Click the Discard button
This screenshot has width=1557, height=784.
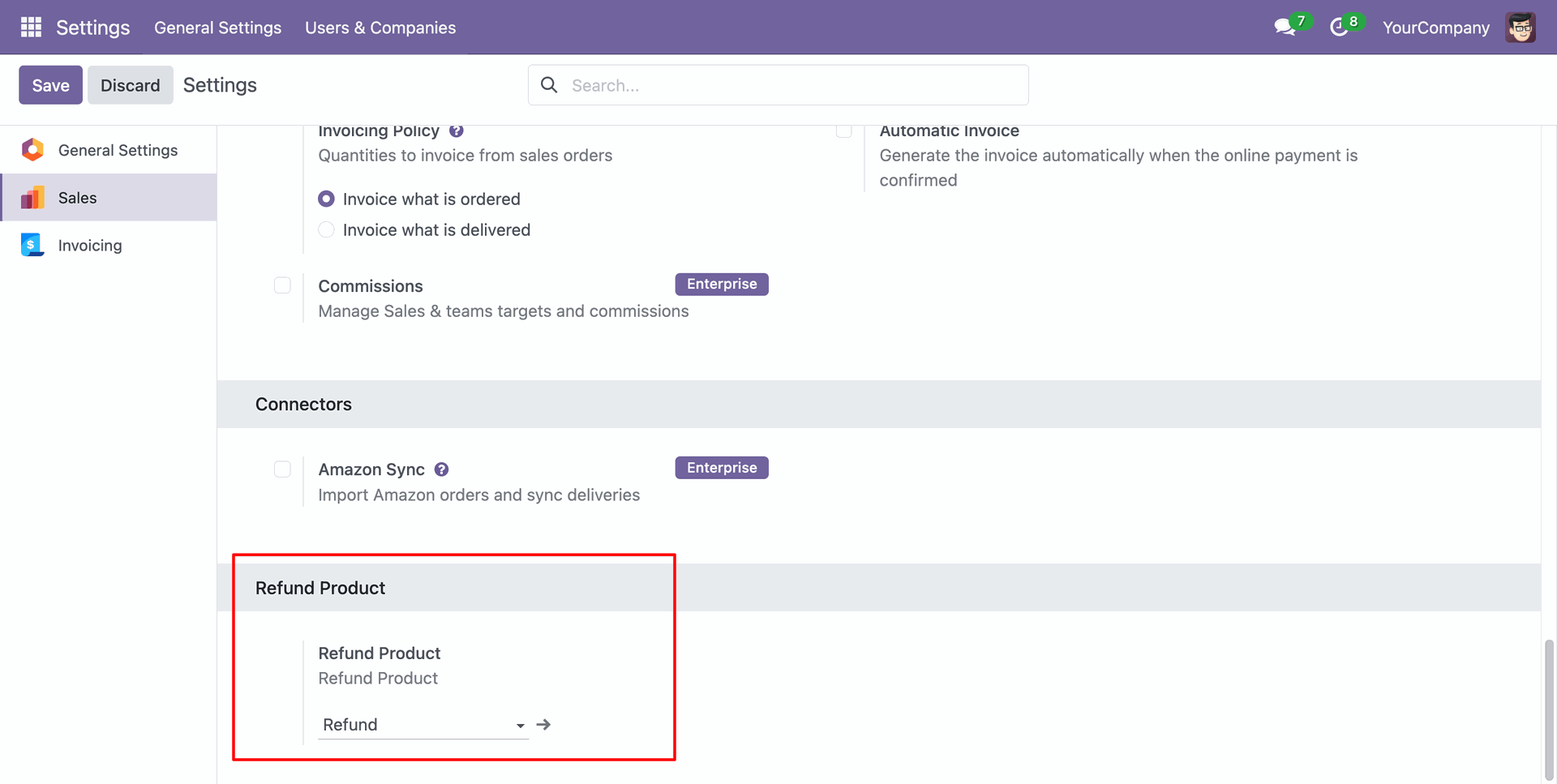coord(130,85)
